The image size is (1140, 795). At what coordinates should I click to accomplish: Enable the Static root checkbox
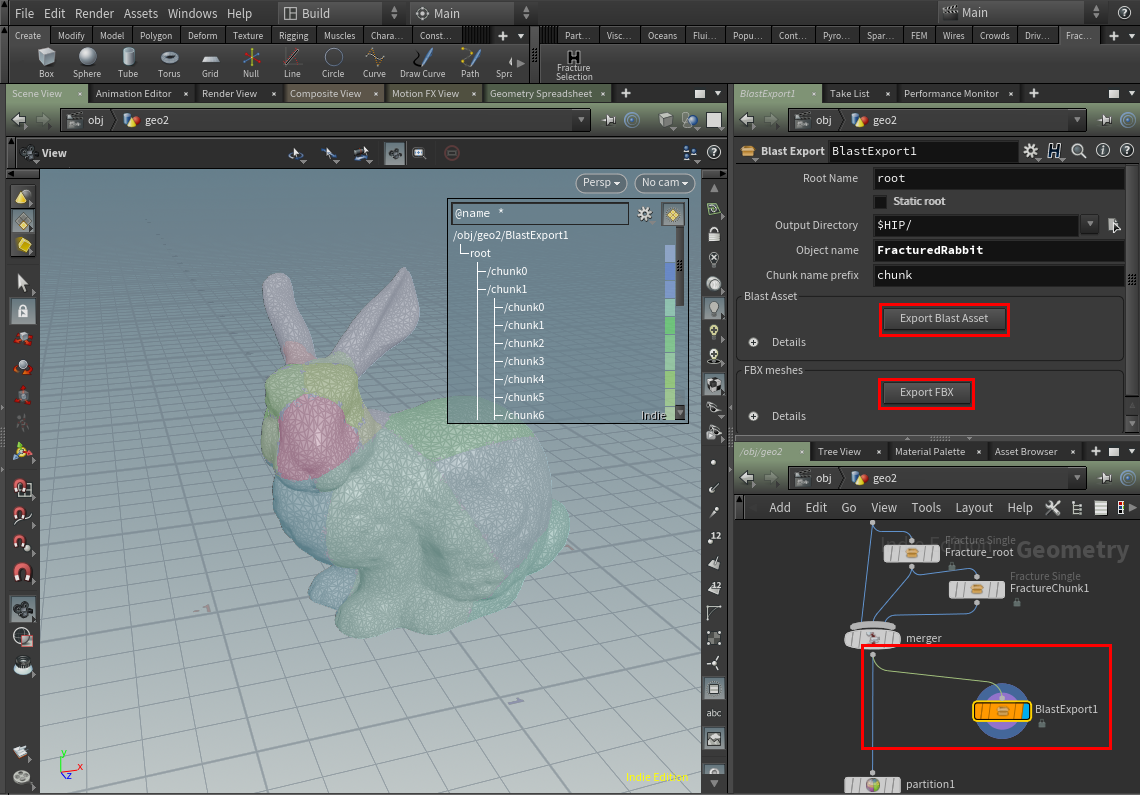pyautogui.click(x=881, y=201)
